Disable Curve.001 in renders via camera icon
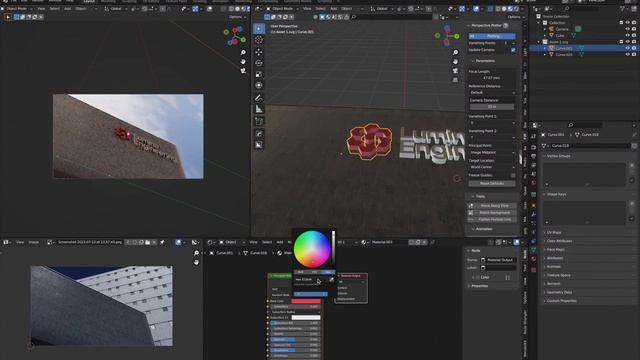The image size is (640, 360). [x=634, y=48]
